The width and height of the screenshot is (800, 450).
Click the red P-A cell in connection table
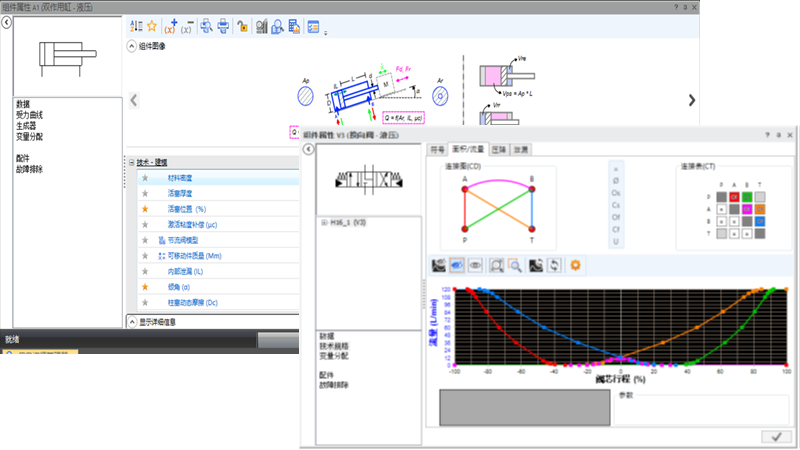(x=734, y=197)
